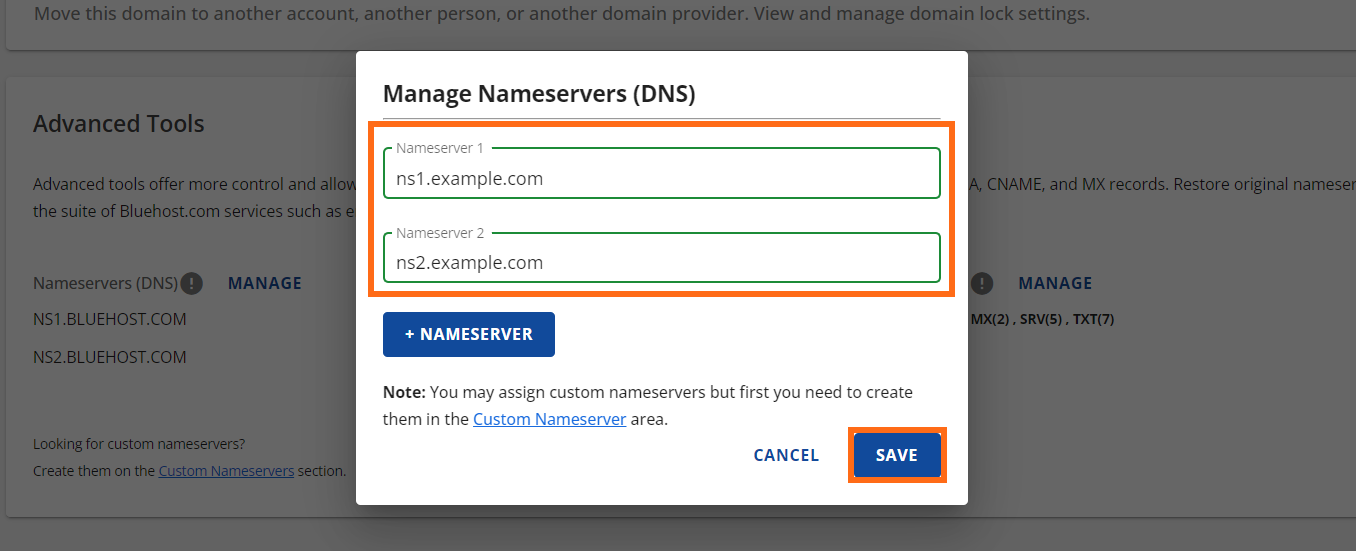Open the right-side MANAGE link above the MX records

[1055, 283]
